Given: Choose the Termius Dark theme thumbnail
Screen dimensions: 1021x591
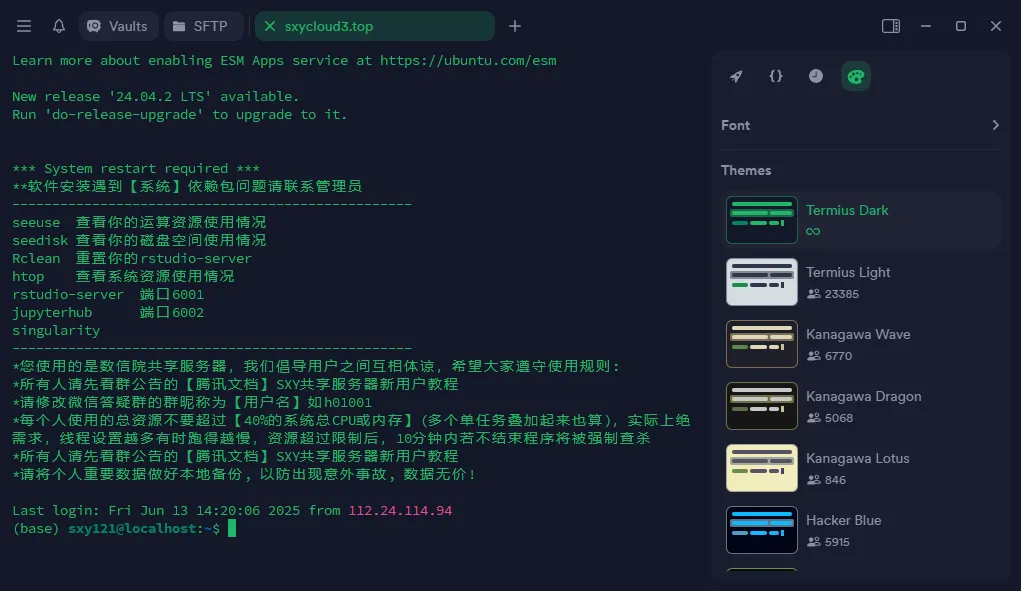Looking at the screenshot, I should (761, 220).
